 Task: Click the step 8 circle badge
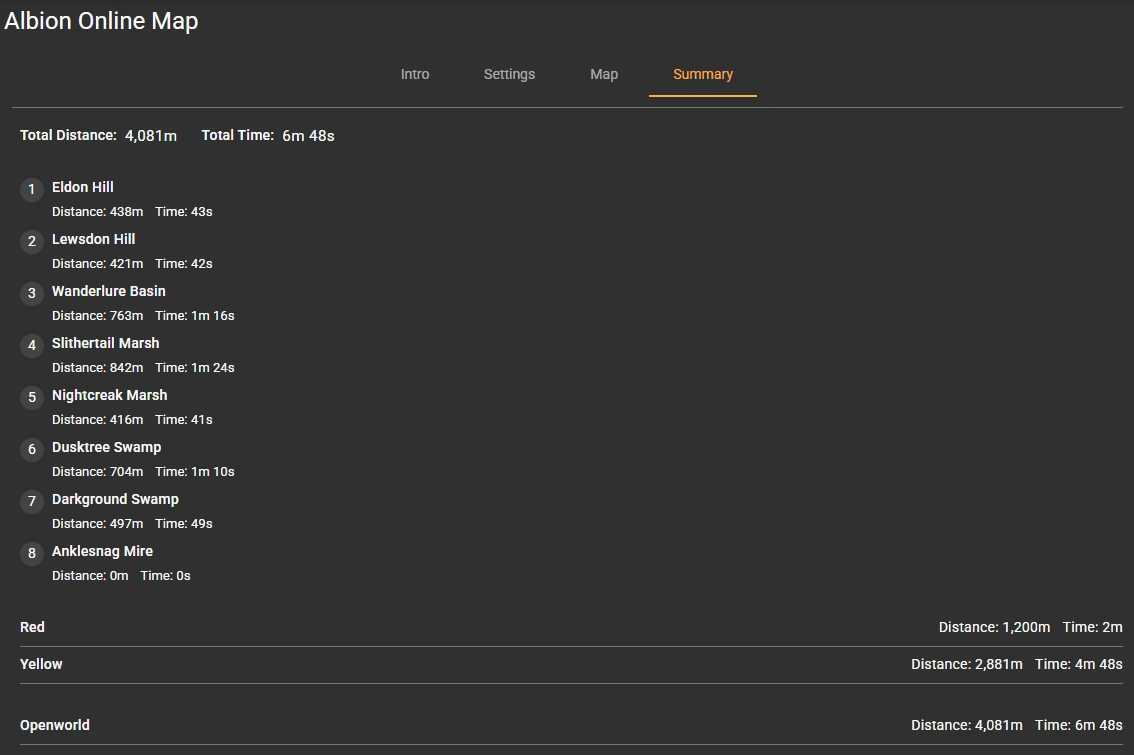pos(32,553)
